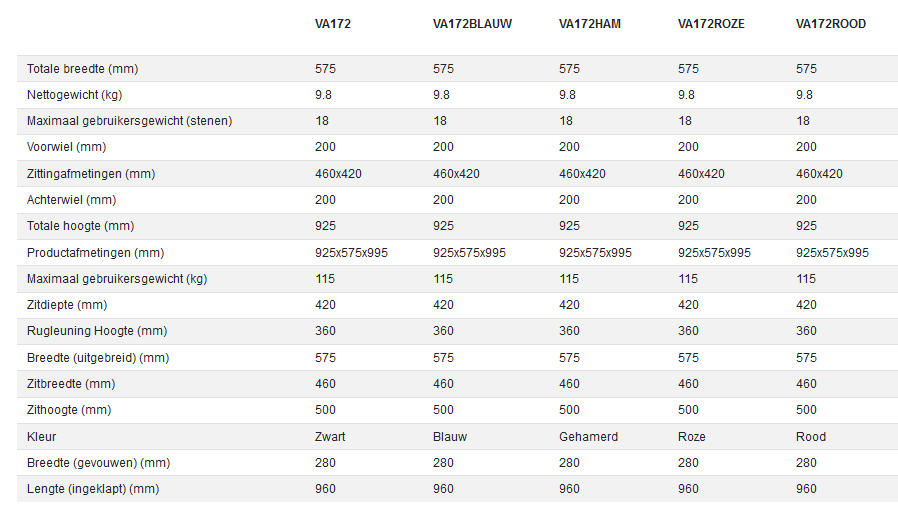The height and width of the screenshot is (508, 898).
Task: Click the Zithoogte (mm) row label
Action: click(x=68, y=410)
